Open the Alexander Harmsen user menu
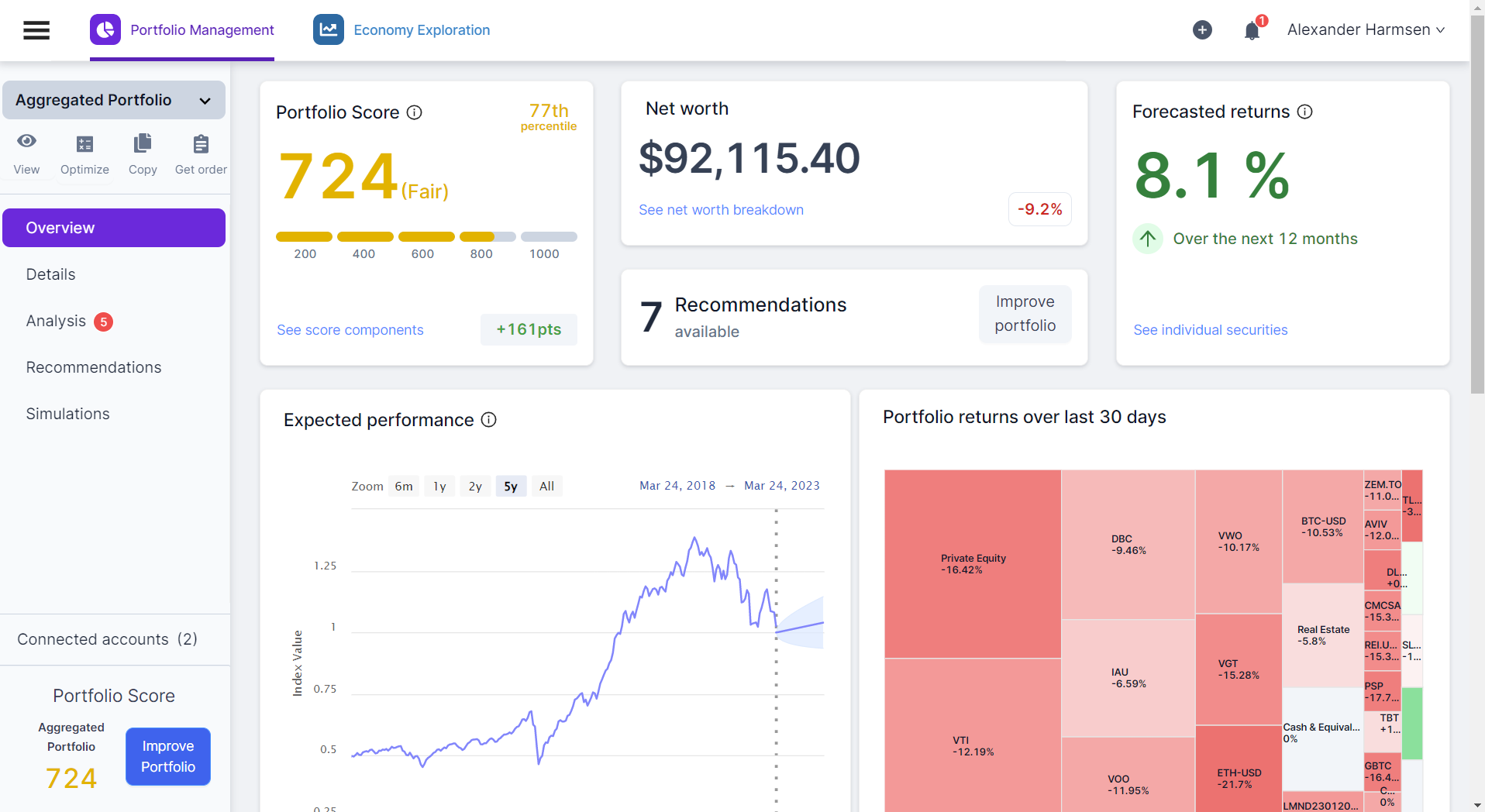The width and height of the screenshot is (1485, 812). click(1366, 30)
